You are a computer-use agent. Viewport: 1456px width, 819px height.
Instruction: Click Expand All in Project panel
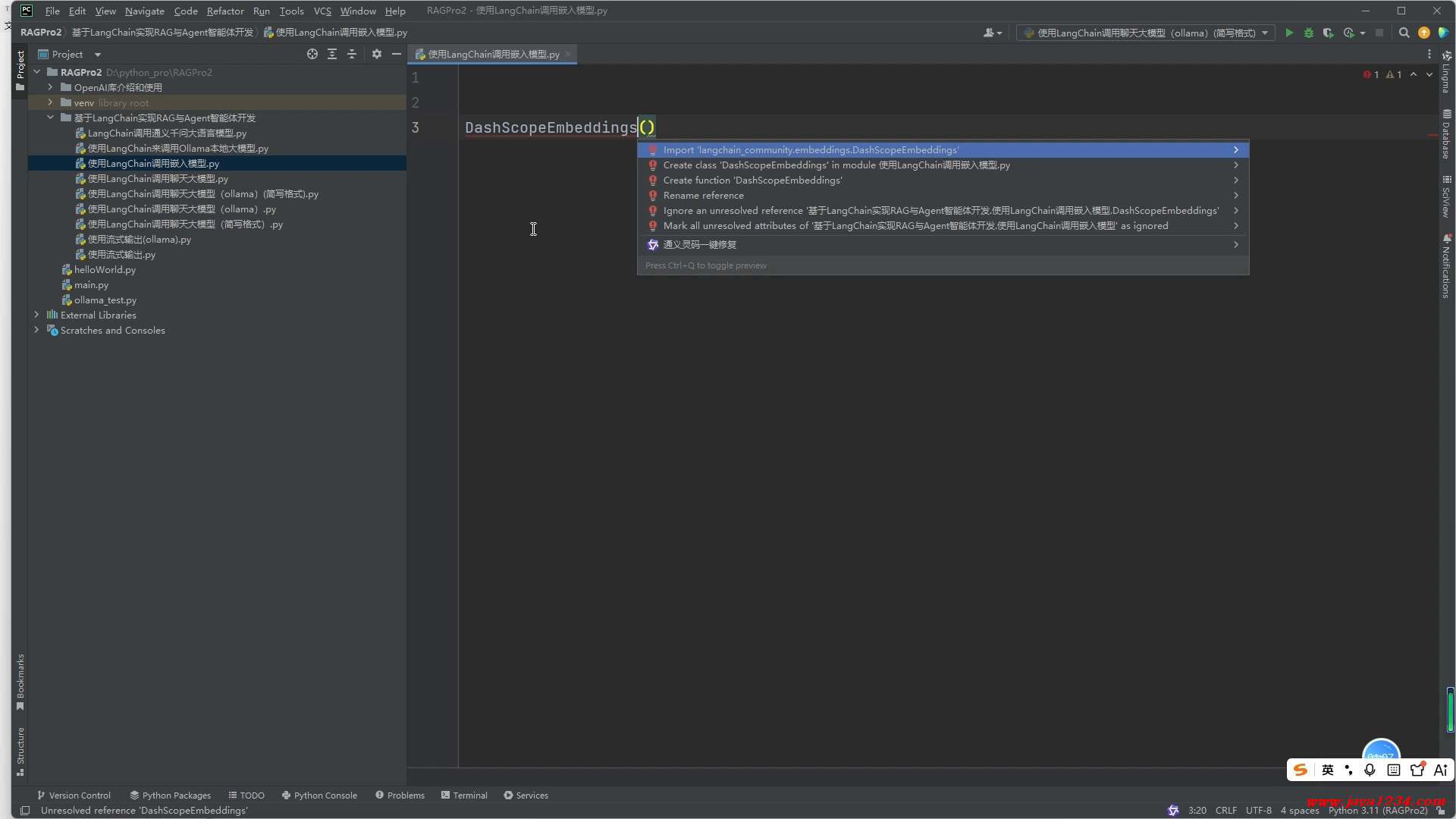(x=332, y=54)
